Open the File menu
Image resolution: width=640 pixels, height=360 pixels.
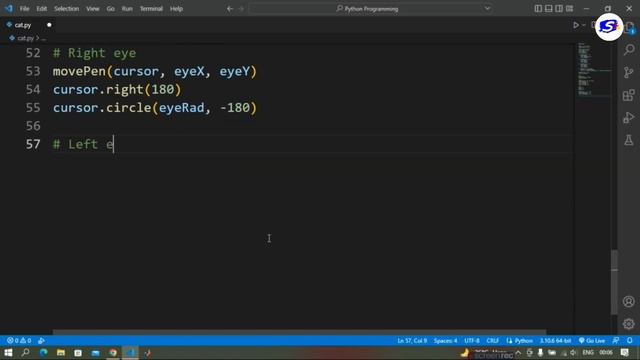(x=24, y=9)
